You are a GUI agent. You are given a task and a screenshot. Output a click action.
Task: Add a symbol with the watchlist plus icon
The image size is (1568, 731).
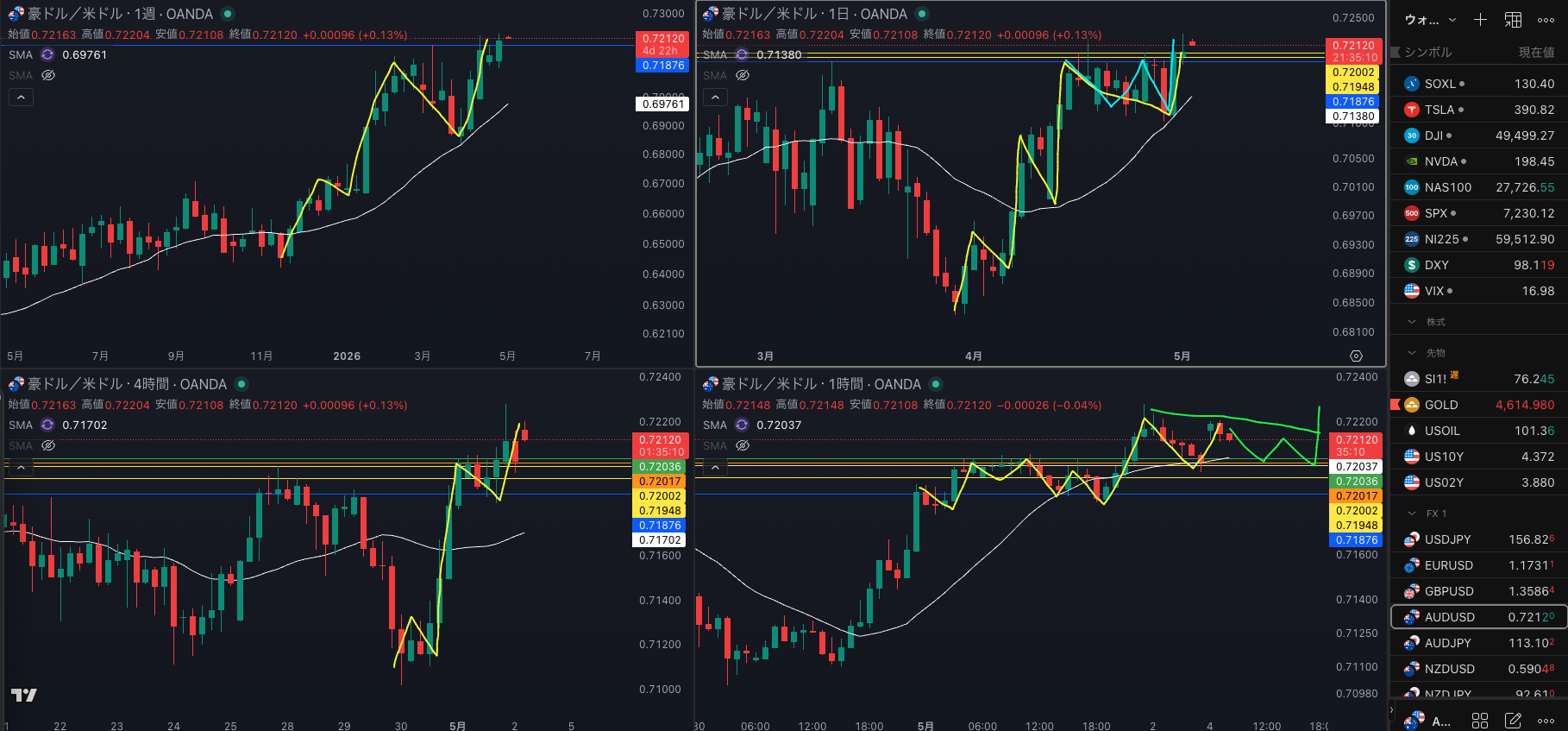tap(1480, 19)
